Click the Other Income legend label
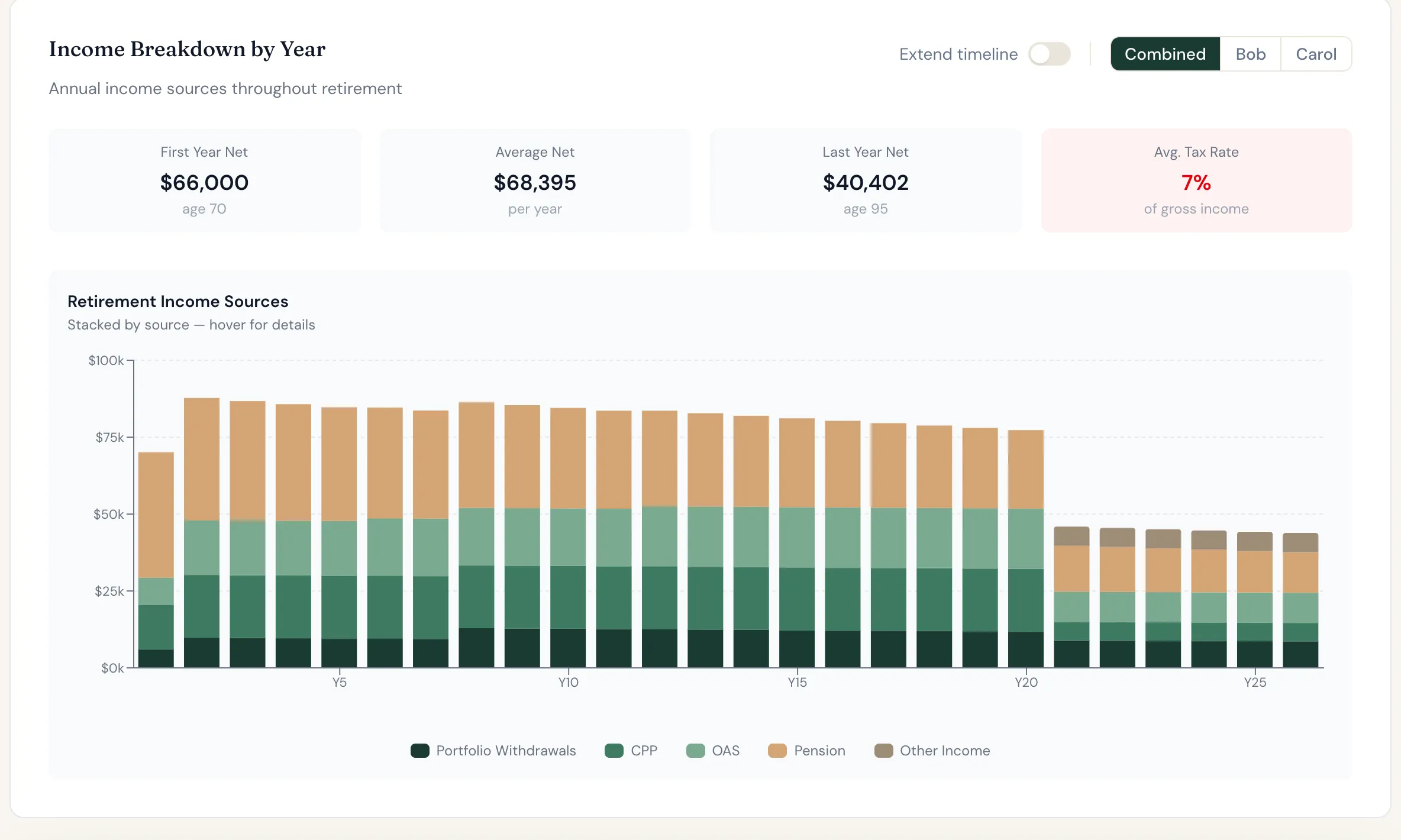 [x=945, y=751]
